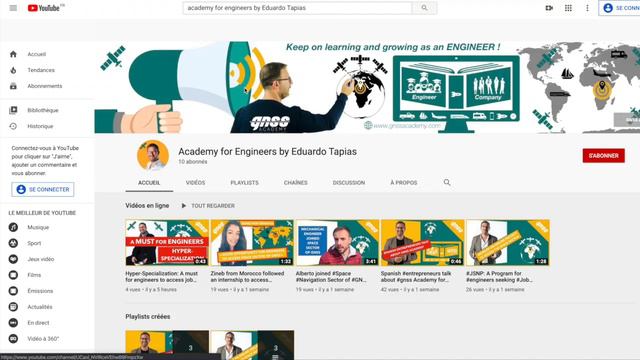Open the YouTube apps grid
Screen dimensions: 640x360
pos(568,8)
